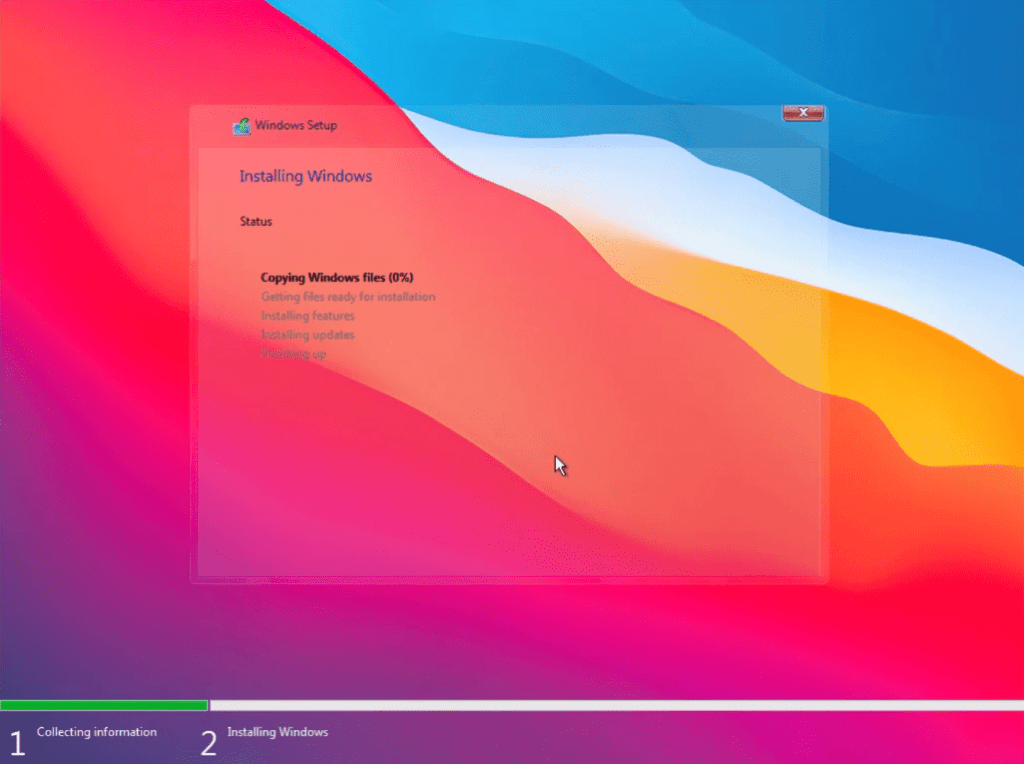The width and height of the screenshot is (1024, 764).
Task: Click the unfilled white progress bar portion
Action: 616,705
